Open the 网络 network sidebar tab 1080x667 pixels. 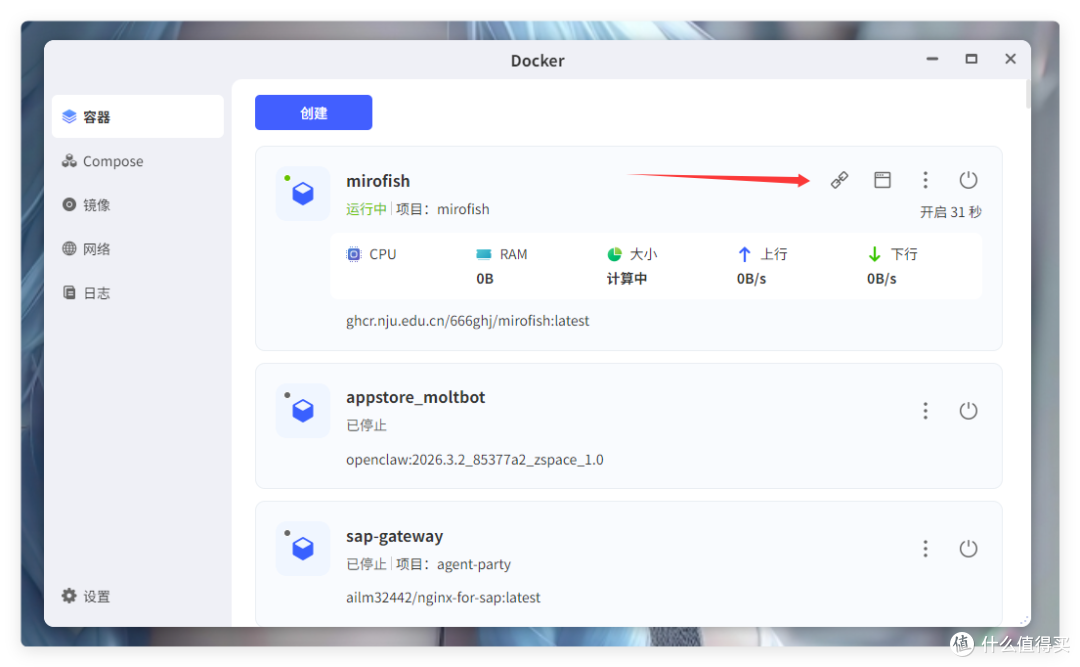[138, 249]
